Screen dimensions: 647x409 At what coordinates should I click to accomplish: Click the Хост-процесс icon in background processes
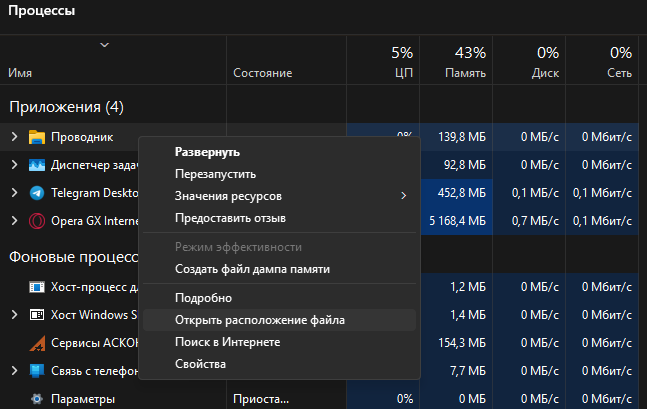pos(37,288)
